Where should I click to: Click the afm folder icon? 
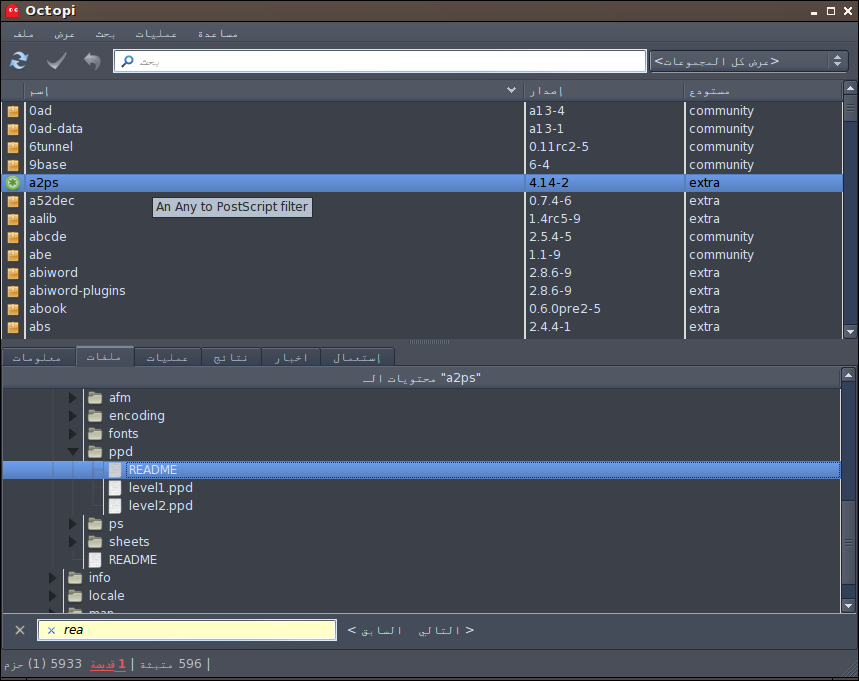[95, 398]
